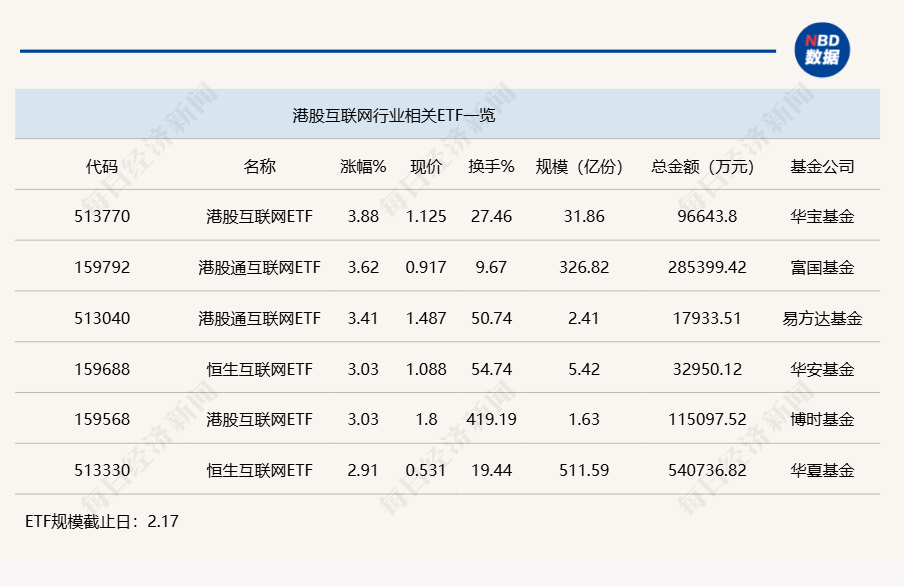Sort by the 涨幅% column header
The width and height of the screenshot is (904, 587).
click(362, 167)
